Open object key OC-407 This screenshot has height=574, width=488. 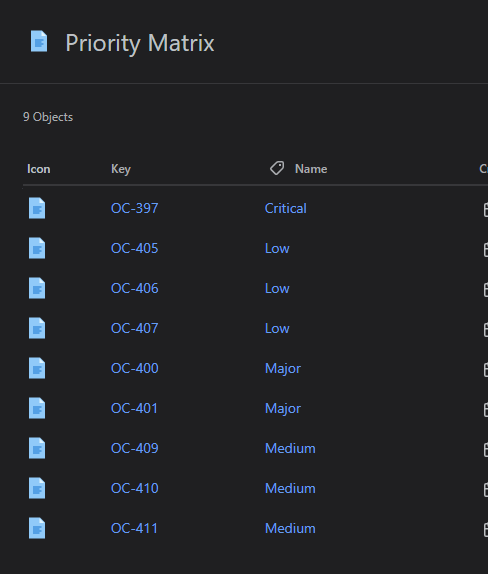(134, 328)
